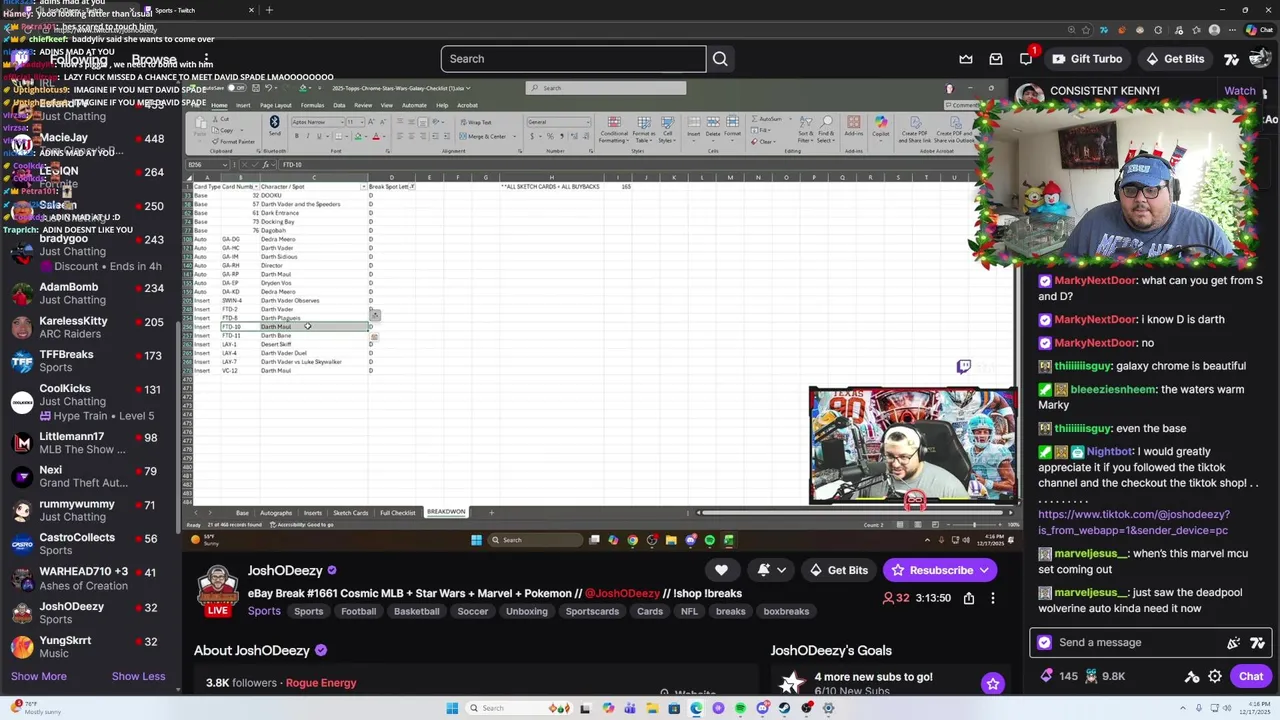The width and height of the screenshot is (1280, 720).
Task: Click Wrap Text in Excel ribbon
Action: (x=475, y=122)
